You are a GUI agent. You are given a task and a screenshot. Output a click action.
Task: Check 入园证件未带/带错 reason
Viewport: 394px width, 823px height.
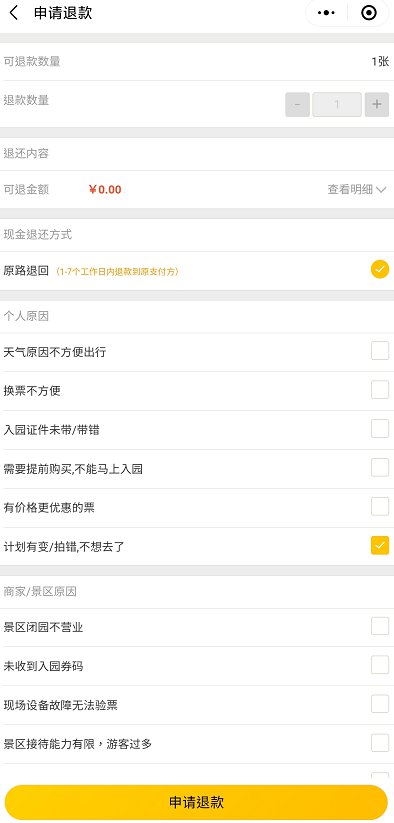tap(380, 428)
